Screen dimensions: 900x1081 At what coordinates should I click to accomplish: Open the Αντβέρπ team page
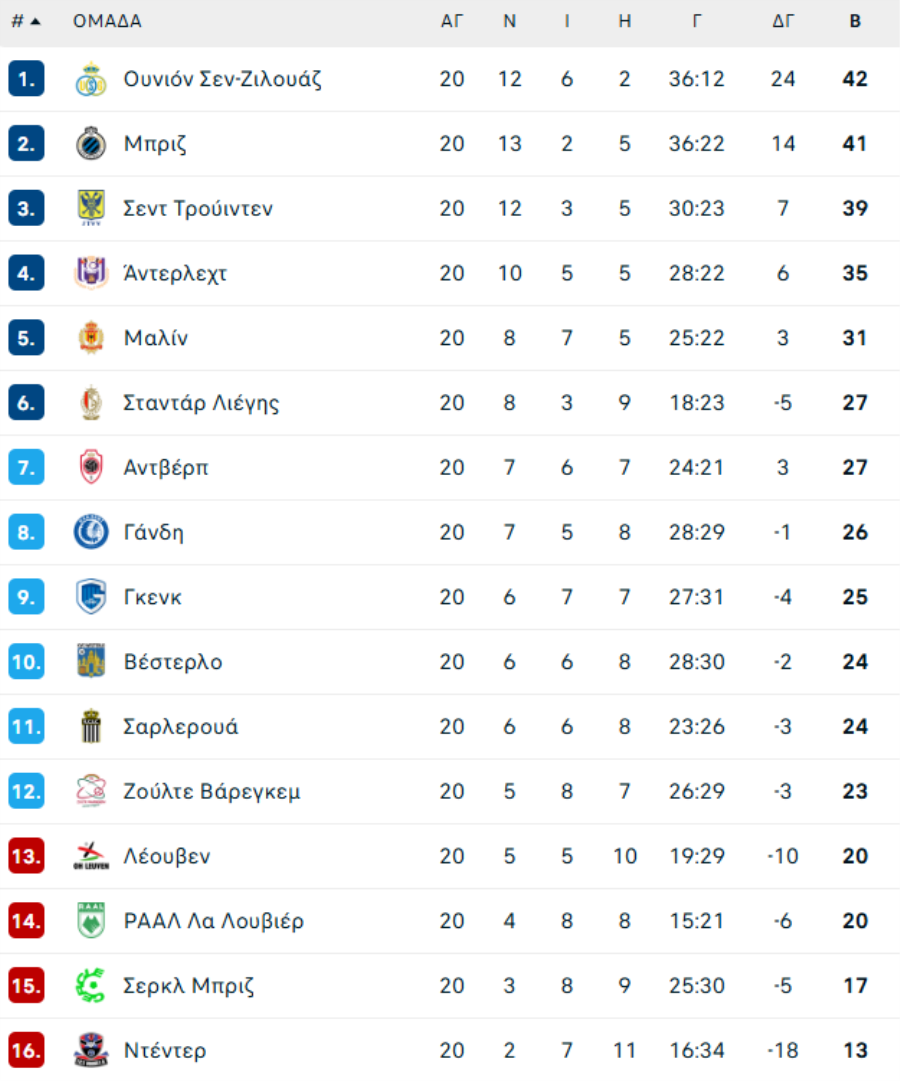point(166,467)
